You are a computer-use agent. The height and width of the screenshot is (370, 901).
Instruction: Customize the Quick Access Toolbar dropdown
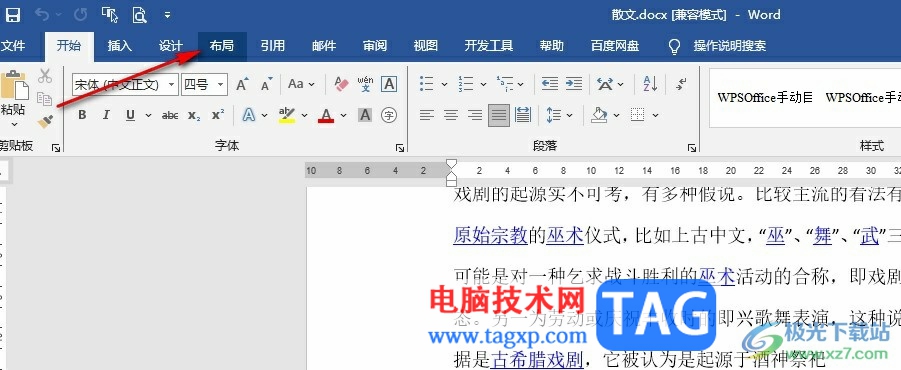167,15
